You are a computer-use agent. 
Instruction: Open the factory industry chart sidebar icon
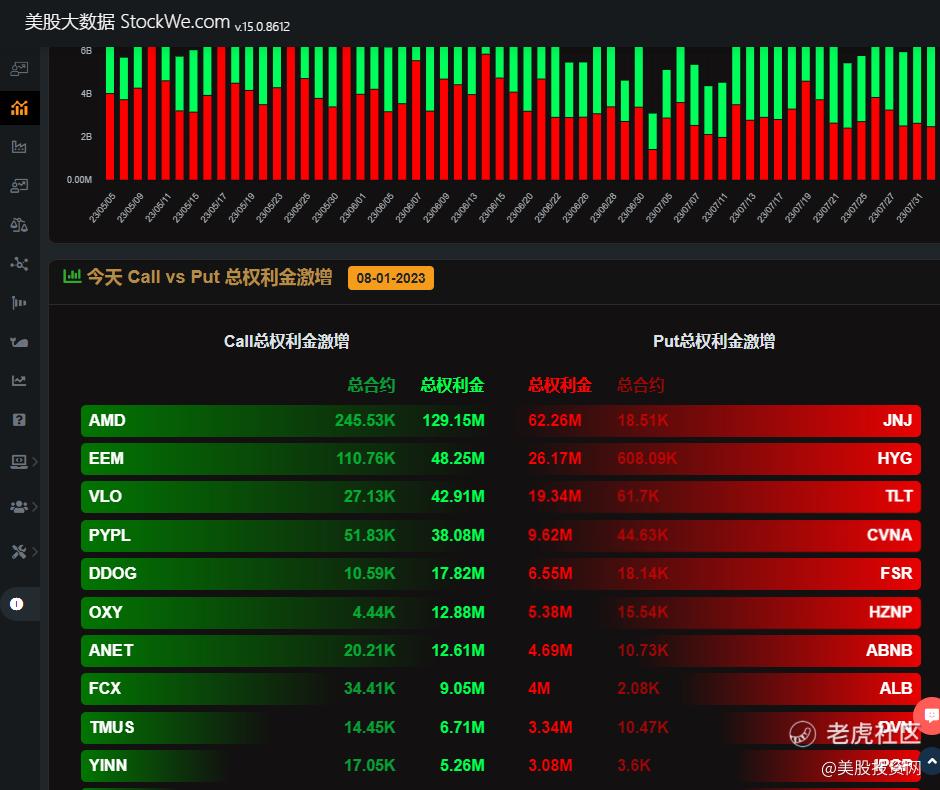point(19,146)
